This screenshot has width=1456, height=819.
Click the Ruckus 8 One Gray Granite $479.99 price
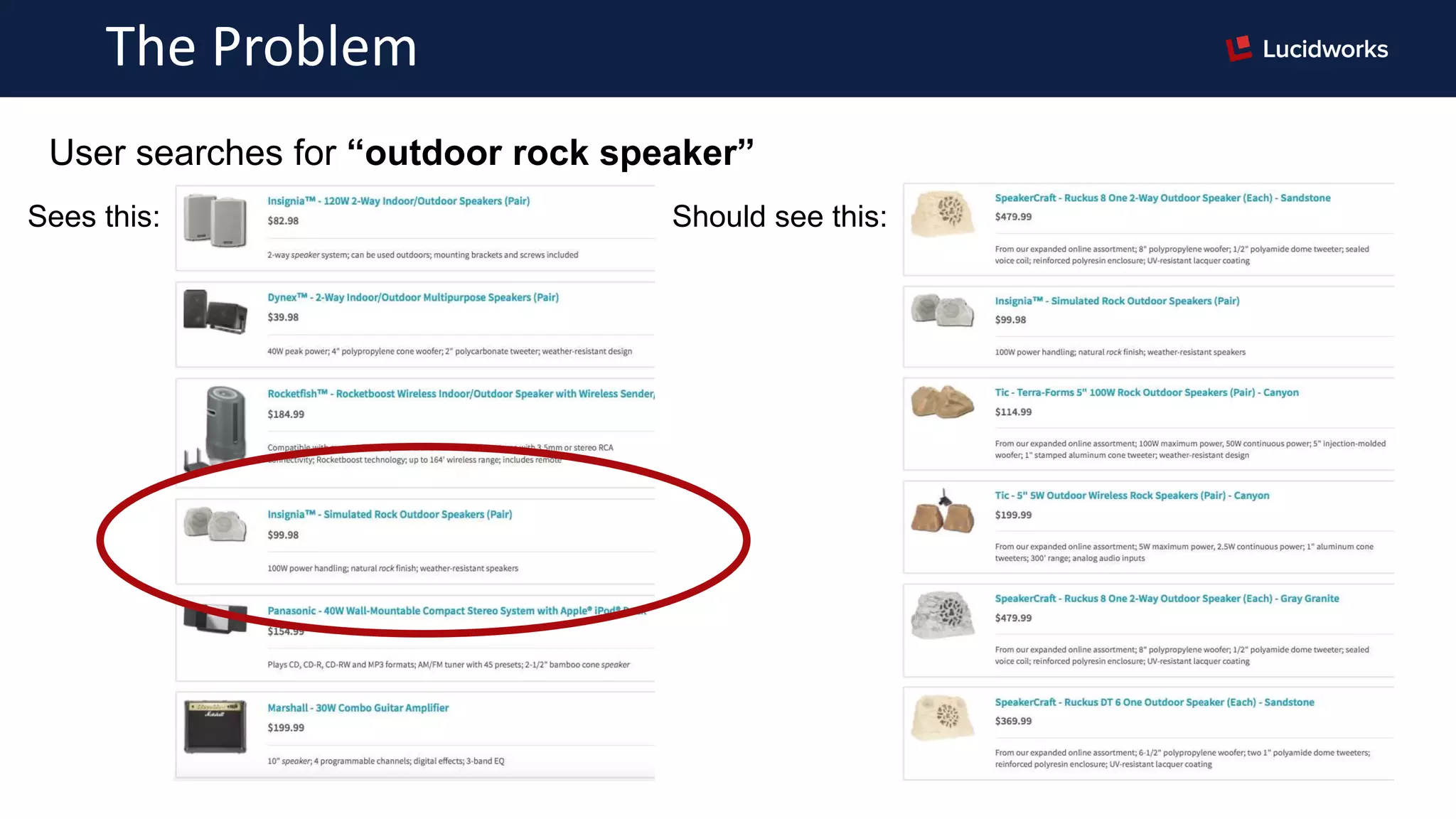1013,618
